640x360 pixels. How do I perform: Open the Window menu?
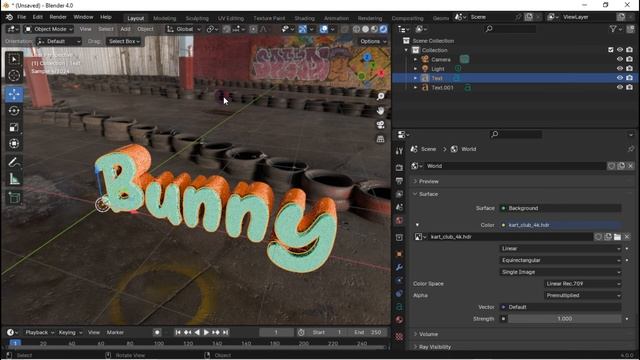83,17
